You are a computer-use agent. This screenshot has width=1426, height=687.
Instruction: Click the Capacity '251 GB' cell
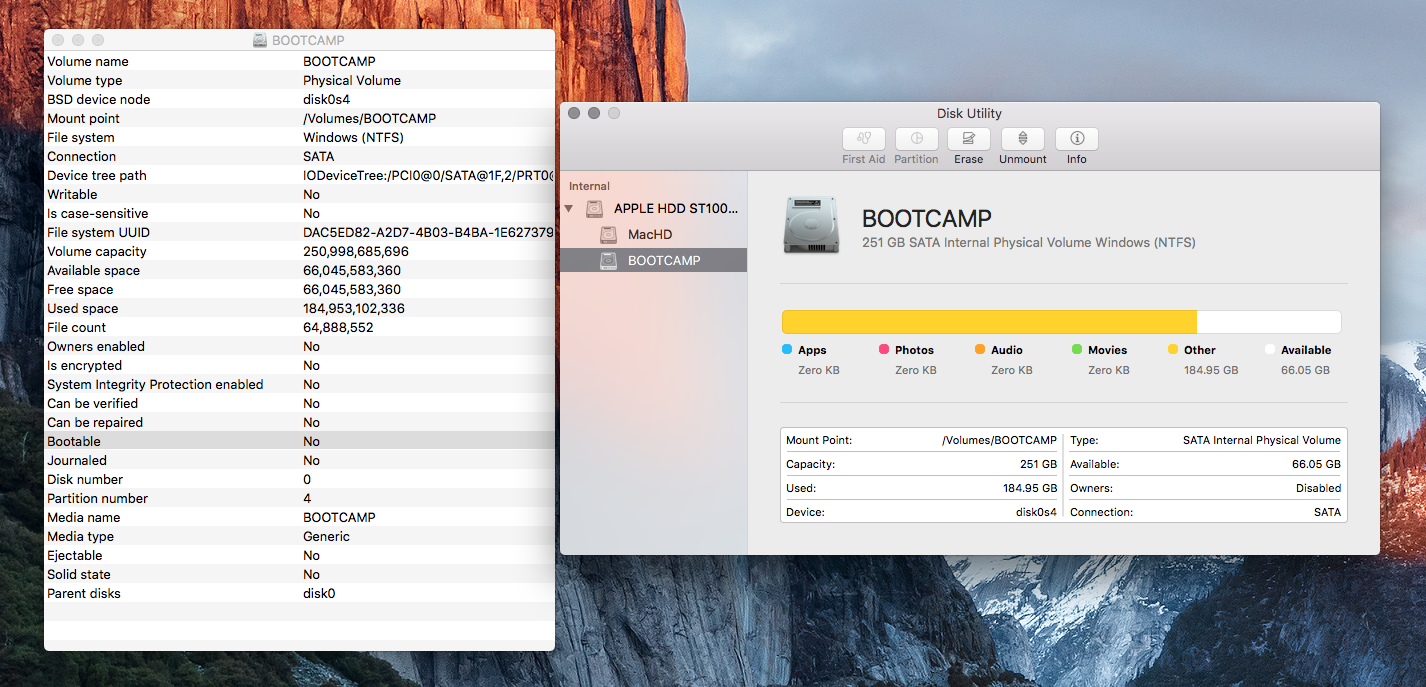pyautogui.click(x=1038, y=465)
